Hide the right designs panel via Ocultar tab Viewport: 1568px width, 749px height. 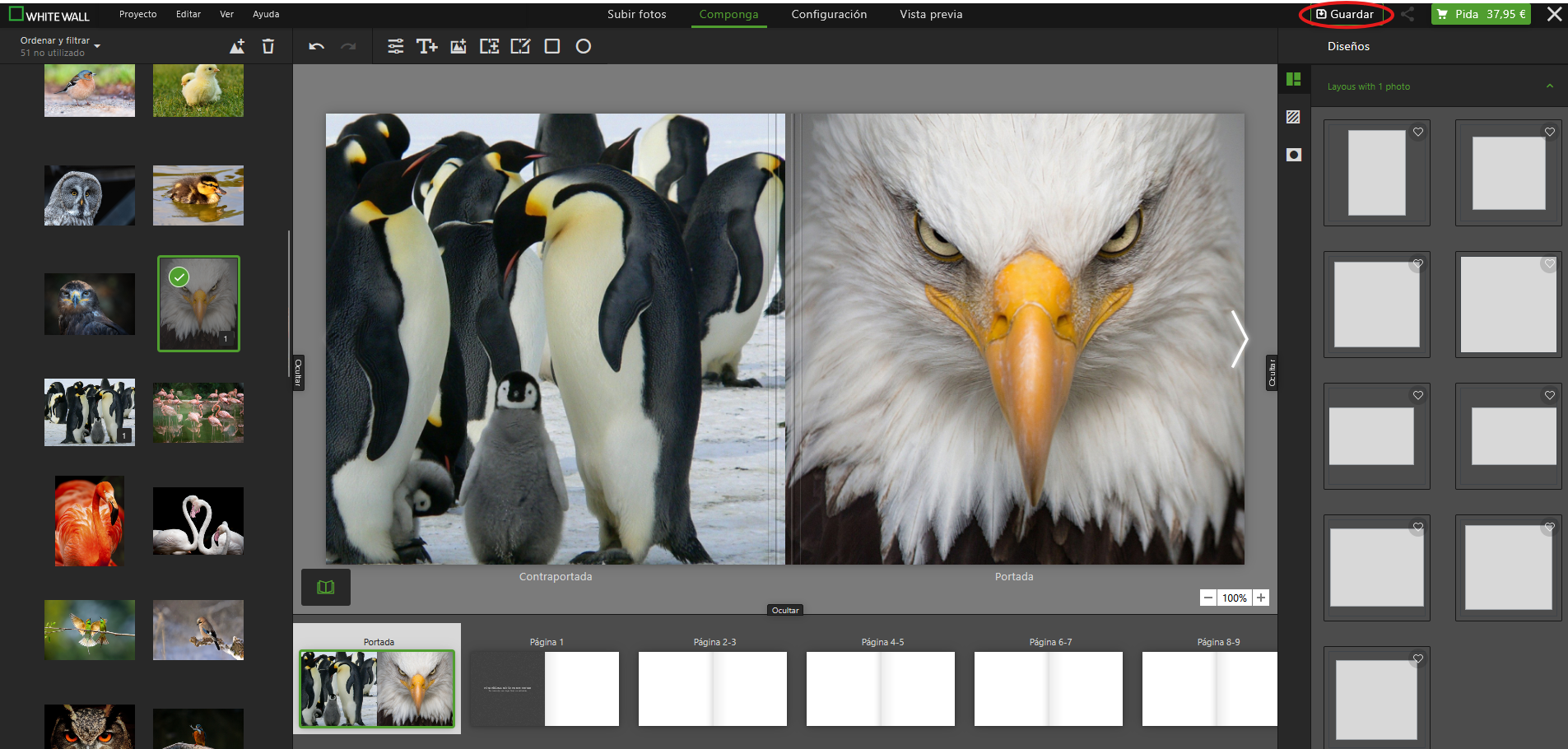[1272, 373]
